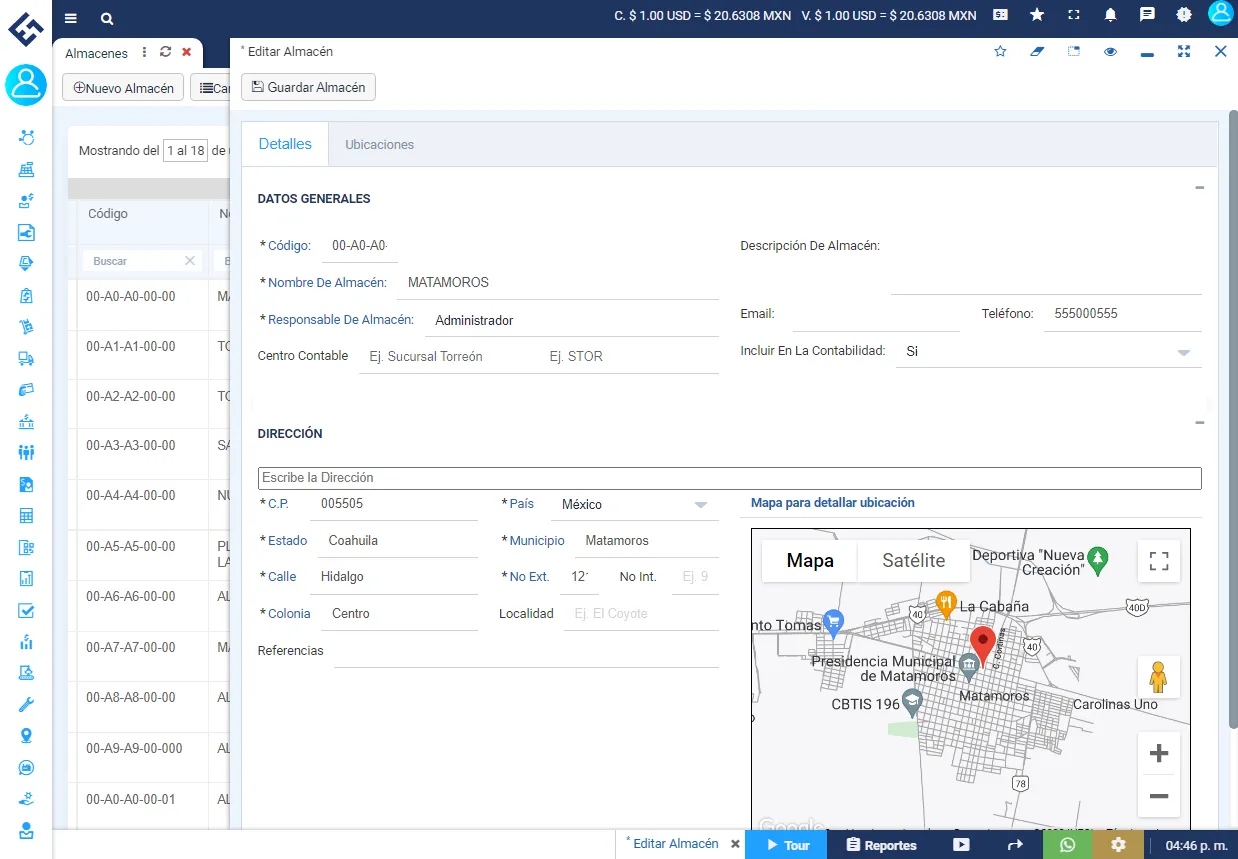Viewport: 1238px width, 859px height.
Task: Zoom in on the map
Action: click(1159, 753)
